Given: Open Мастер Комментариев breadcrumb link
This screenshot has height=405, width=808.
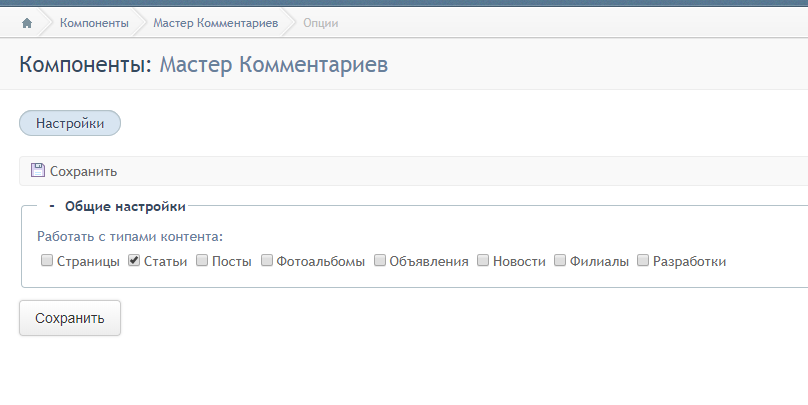Looking at the screenshot, I should coord(215,23).
